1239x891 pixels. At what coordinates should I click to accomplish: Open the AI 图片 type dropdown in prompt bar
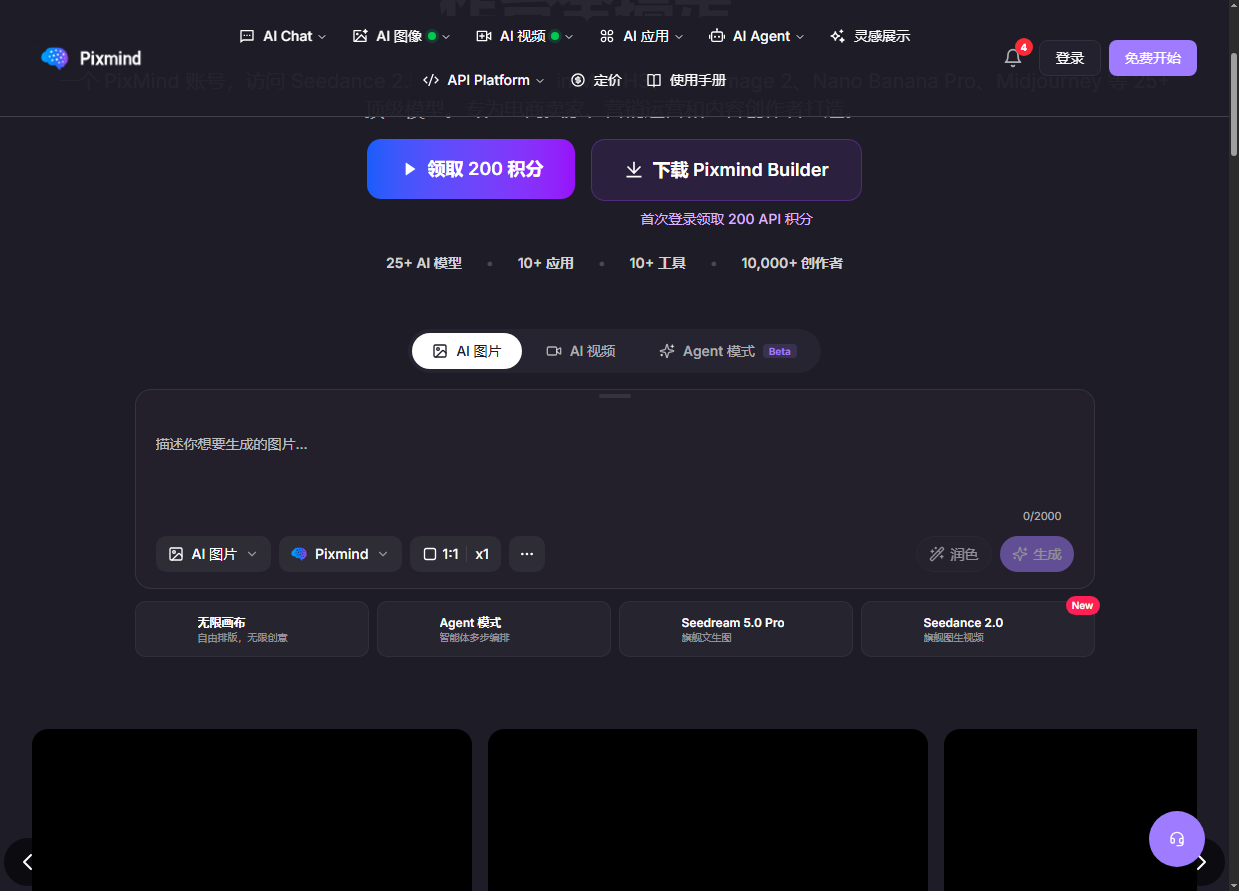[213, 554]
